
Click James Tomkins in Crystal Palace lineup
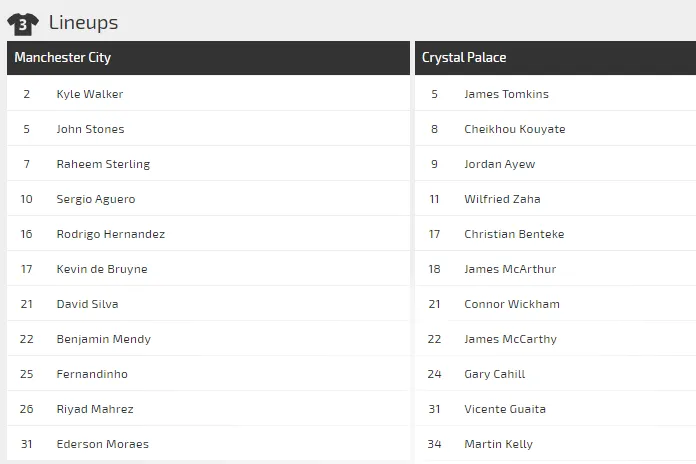pos(506,94)
